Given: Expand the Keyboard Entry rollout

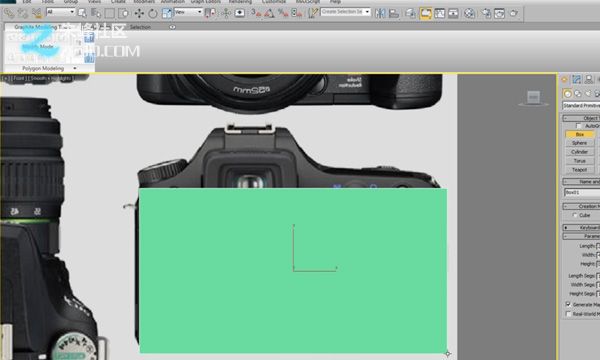Looking at the screenshot, I should 581,227.
